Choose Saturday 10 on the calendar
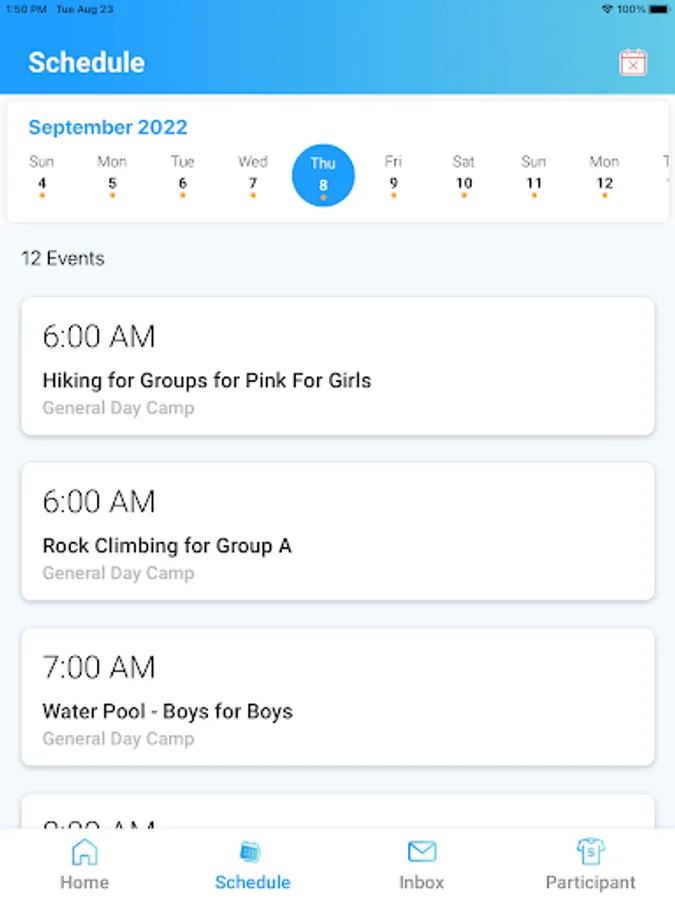The height and width of the screenshot is (900, 675). pyautogui.click(x=464, y=174)
